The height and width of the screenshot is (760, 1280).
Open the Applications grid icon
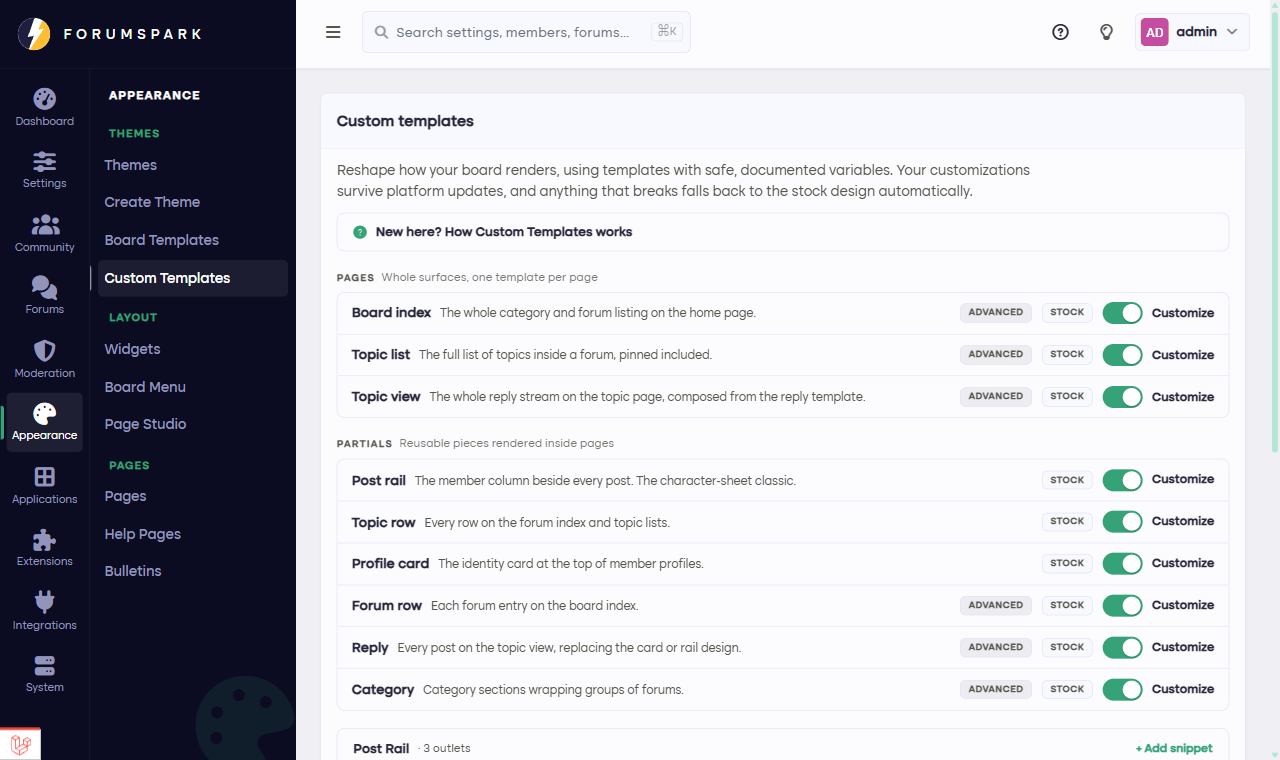coord(44,477)
